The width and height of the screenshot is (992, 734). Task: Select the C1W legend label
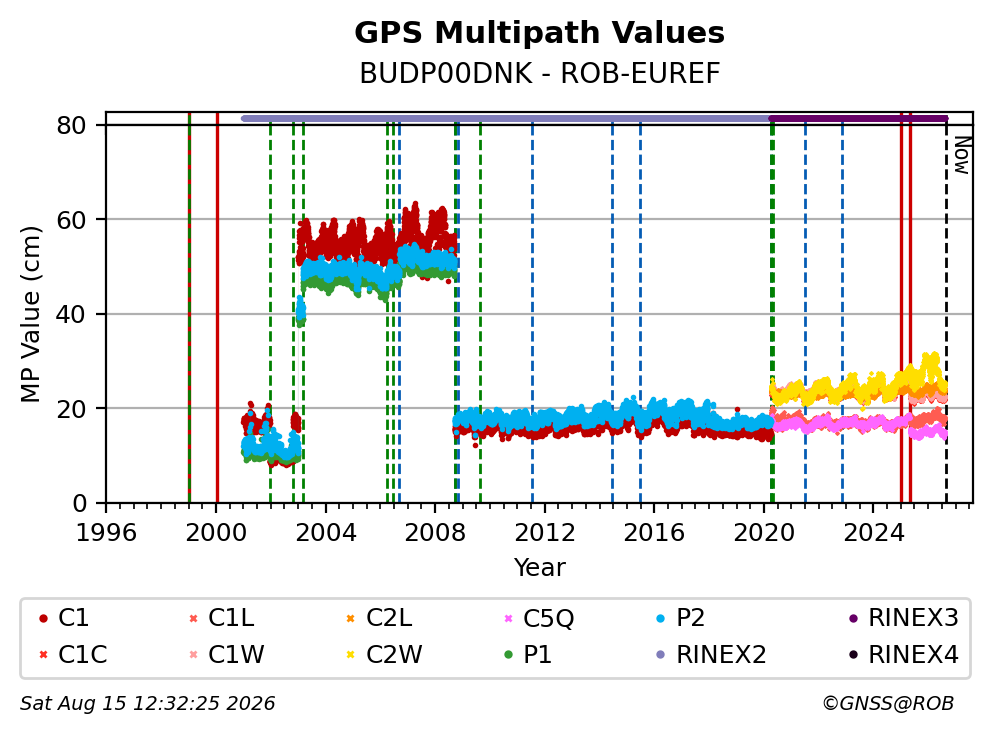(x=236, y=654)
